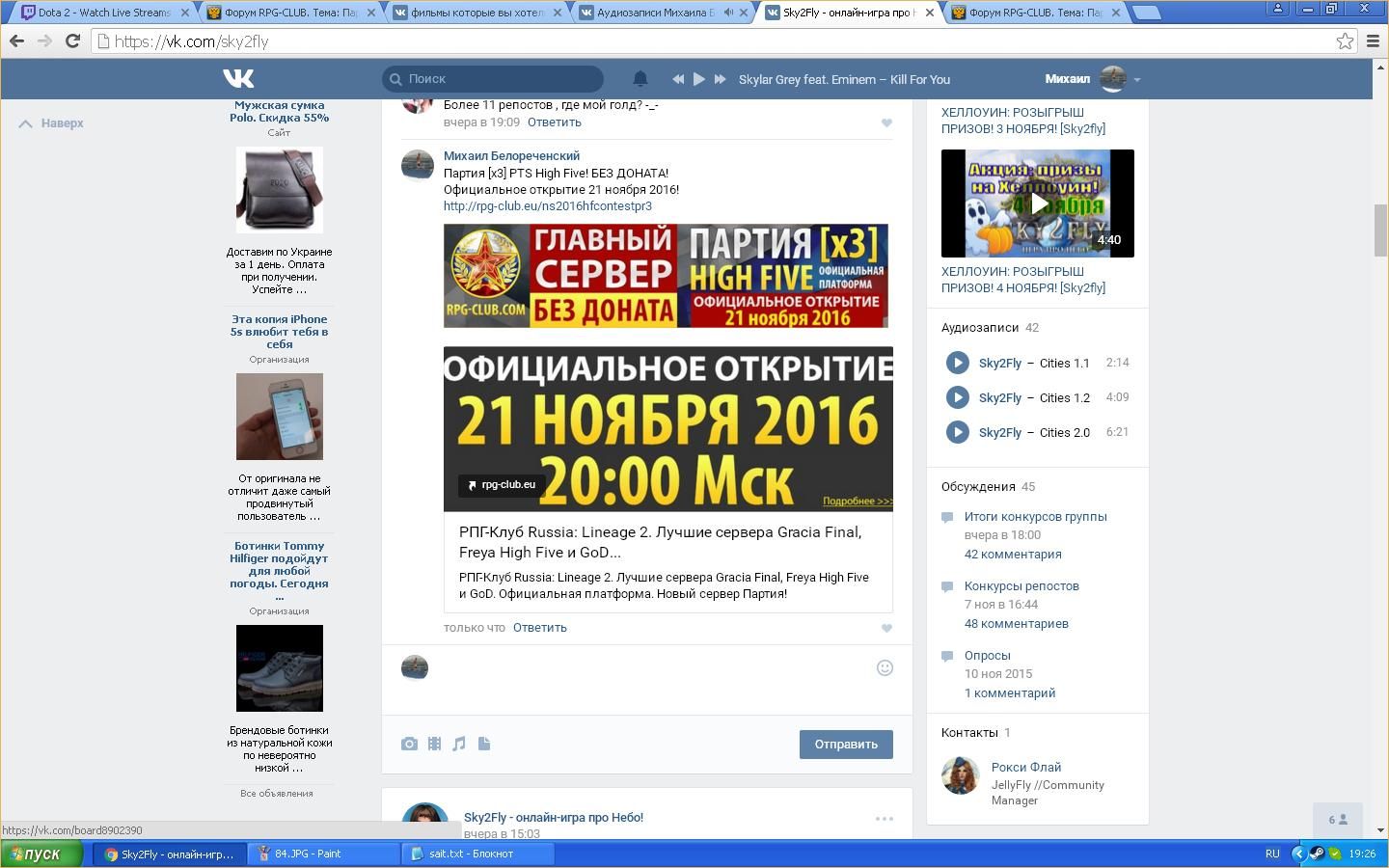Skip to previous track in header player
The height and width of the screenshot is (868, 1389).
pos(678,79)
